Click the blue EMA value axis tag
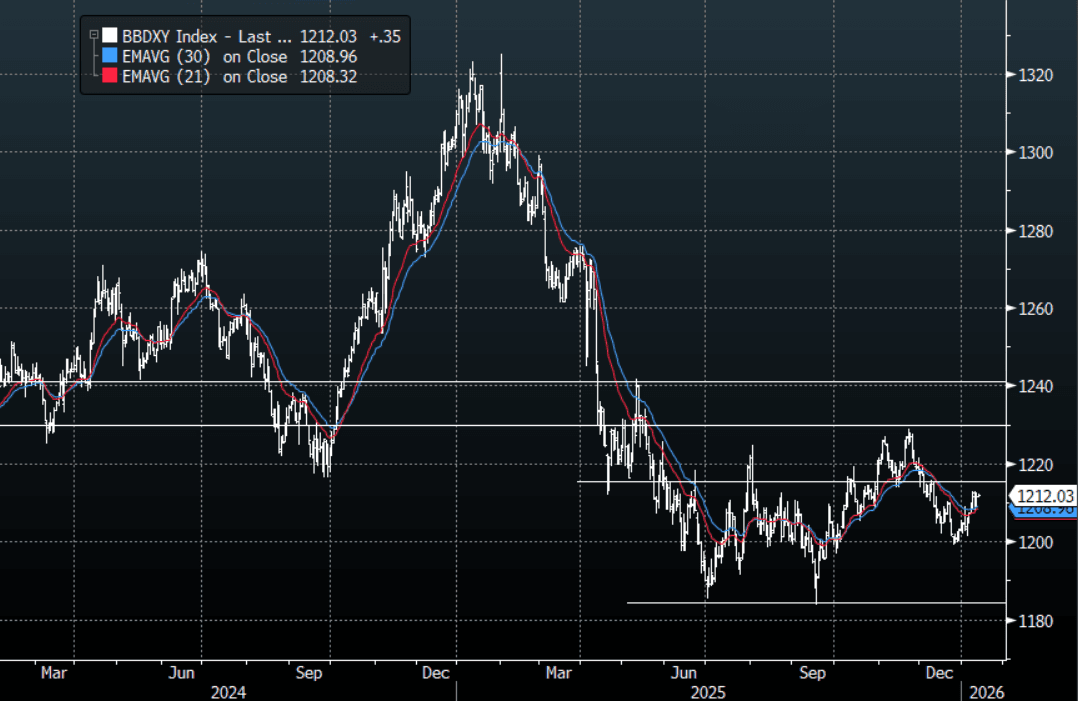The width and height of the screenshot is (1078, 701). (x=1044, y=511)
